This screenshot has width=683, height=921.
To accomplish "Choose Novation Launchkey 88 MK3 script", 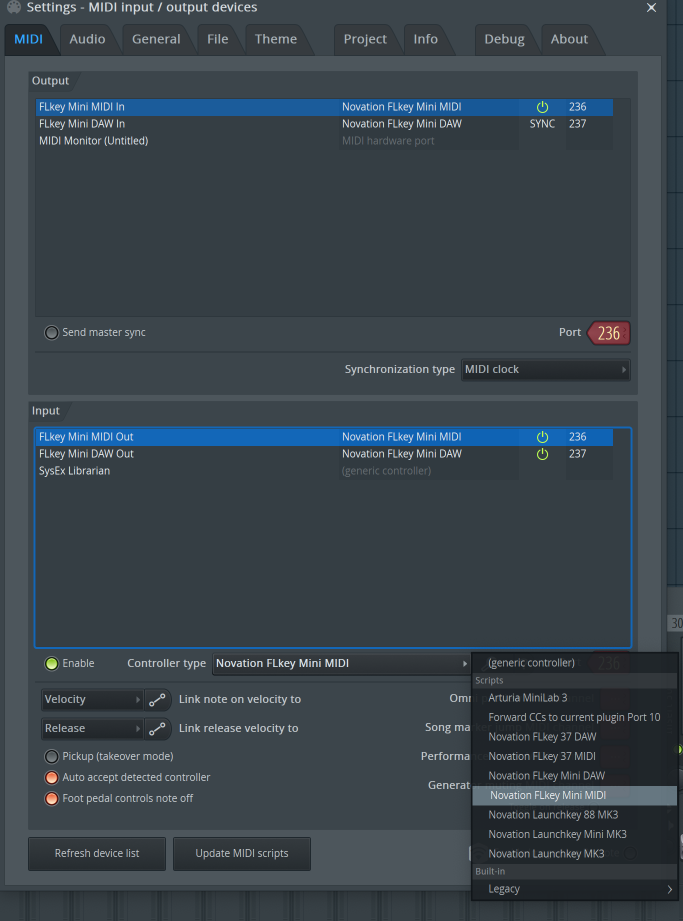I will tap(575, 815).
